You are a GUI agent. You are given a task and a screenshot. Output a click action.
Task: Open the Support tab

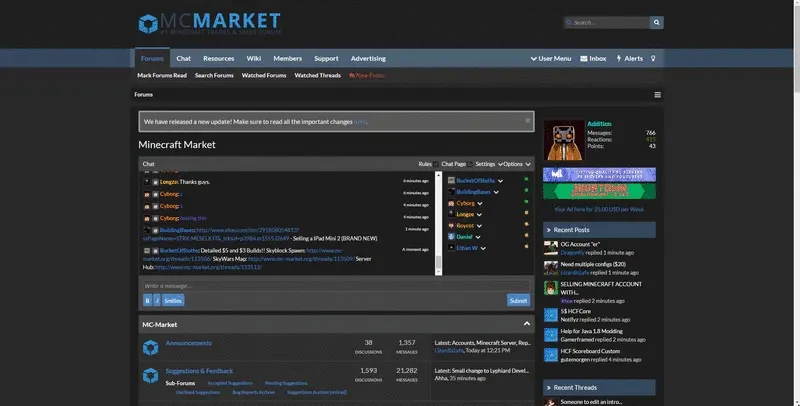tap(326, 59)
